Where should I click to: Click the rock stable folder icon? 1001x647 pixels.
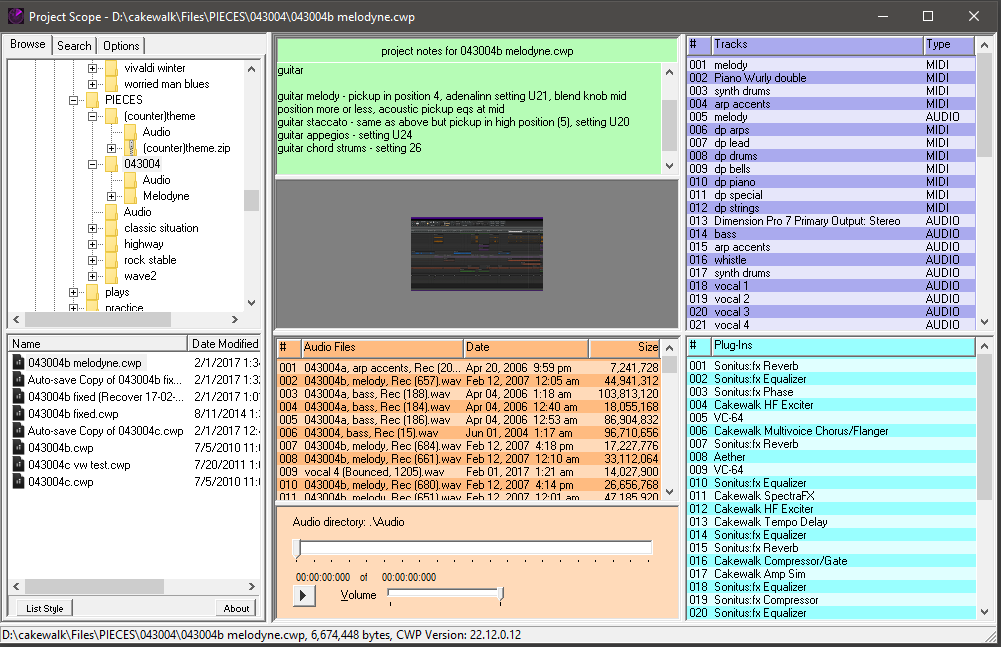point(111,259)
